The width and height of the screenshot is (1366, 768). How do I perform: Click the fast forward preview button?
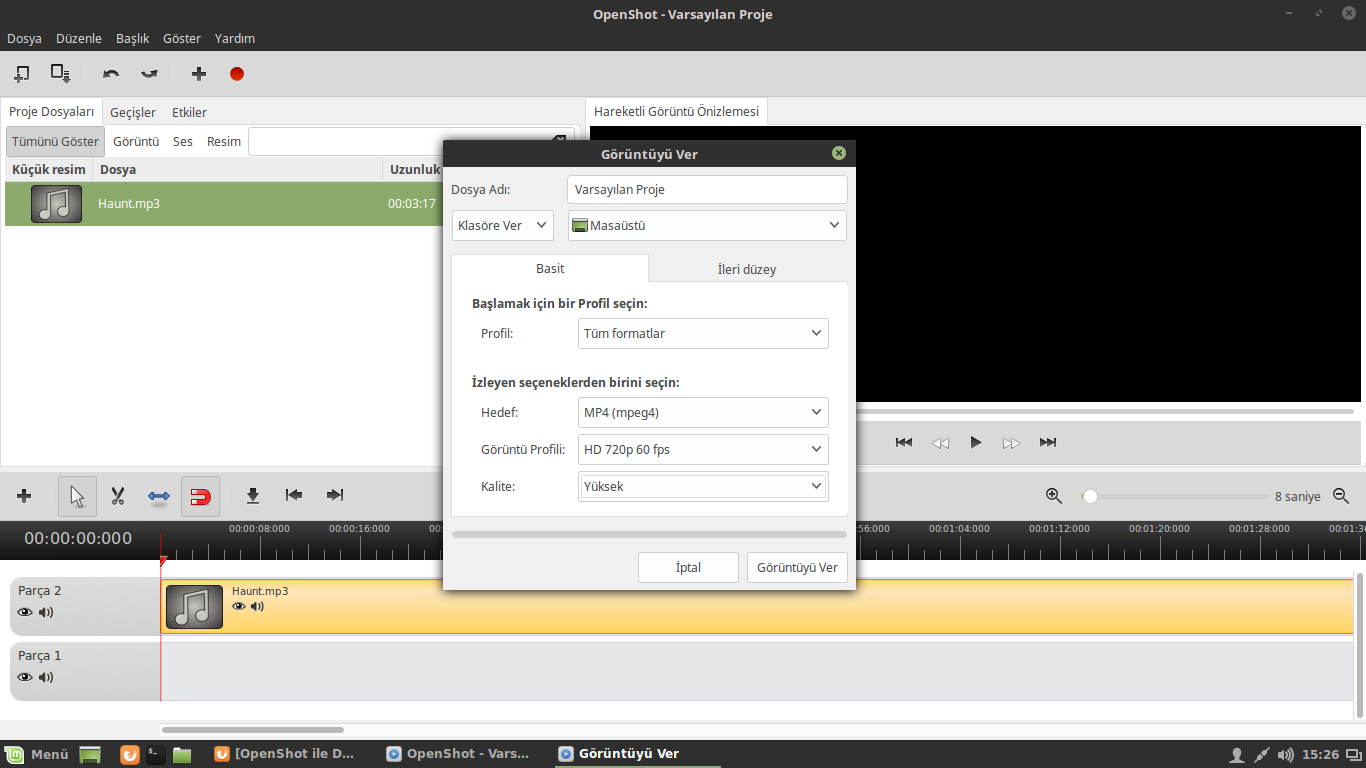1012,442
